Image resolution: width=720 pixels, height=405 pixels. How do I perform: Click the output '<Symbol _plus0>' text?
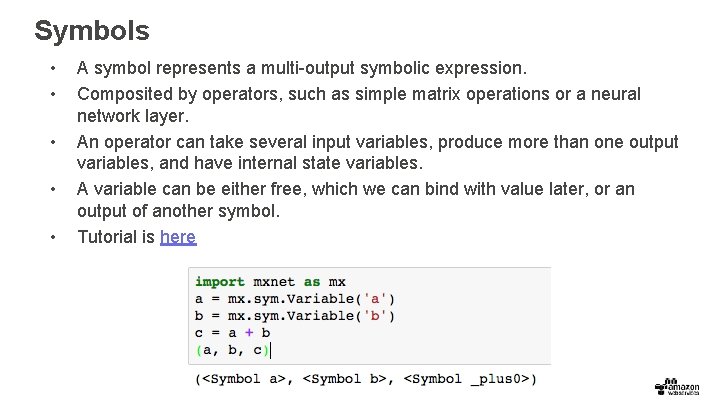(469, 379)
